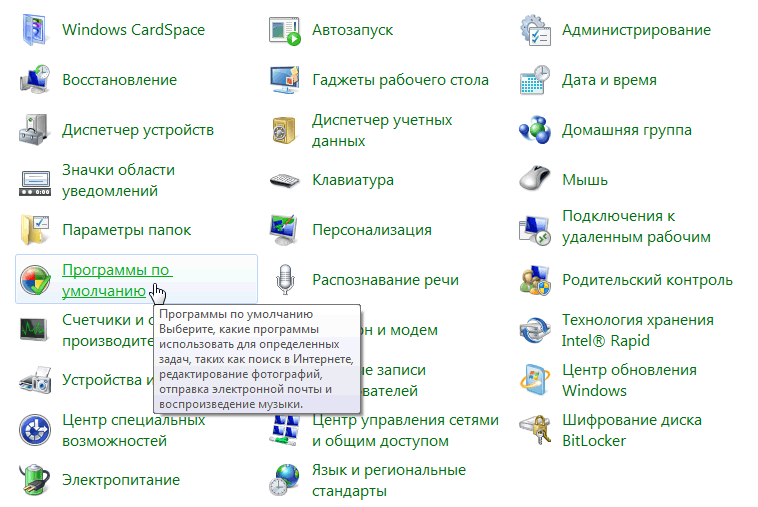Open the Мышь text link
The height and width of the screenshot is (507, 758).
[x=584, y=180]
